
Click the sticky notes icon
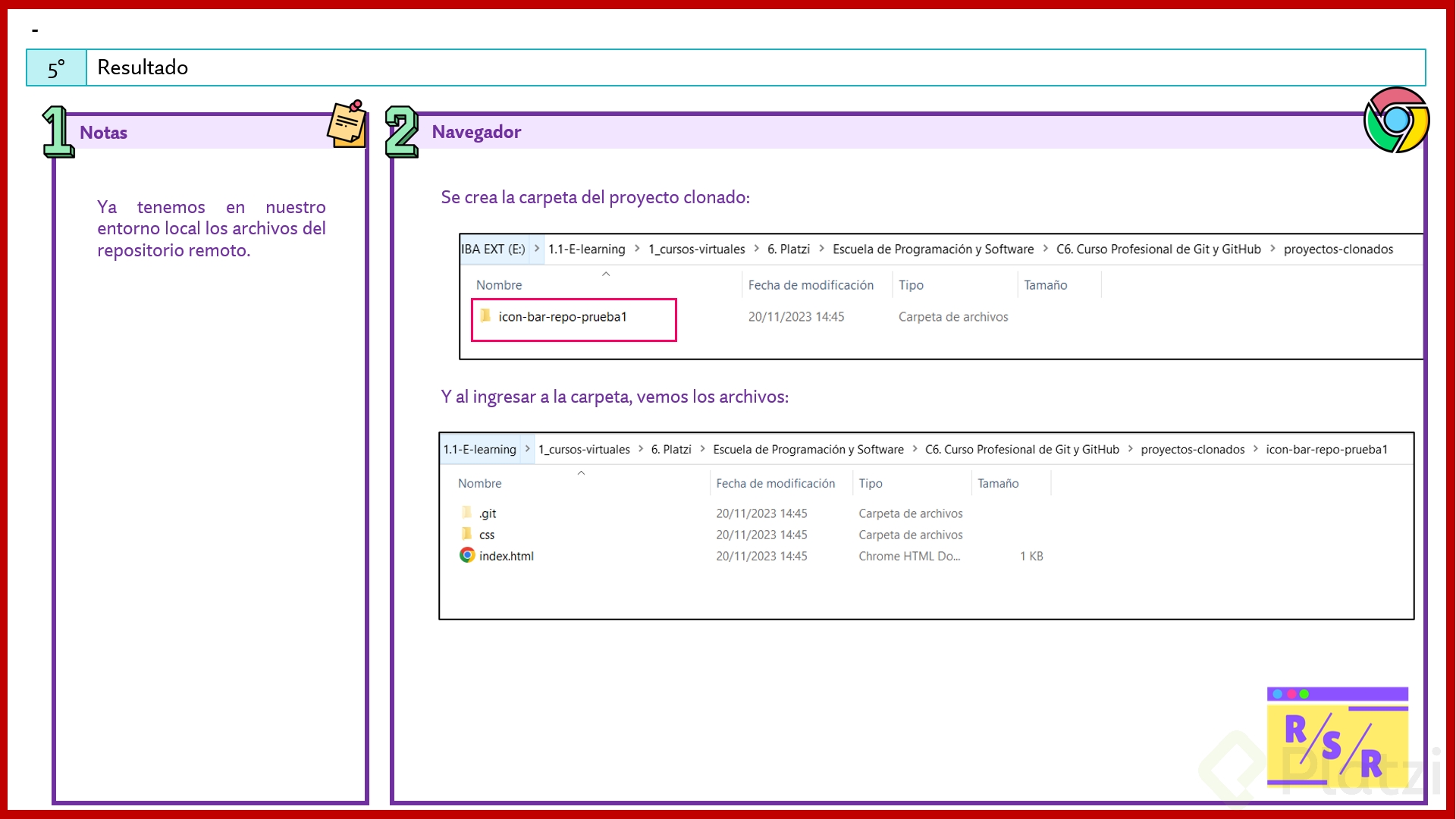pyautogui.click(x=347, y=124)
